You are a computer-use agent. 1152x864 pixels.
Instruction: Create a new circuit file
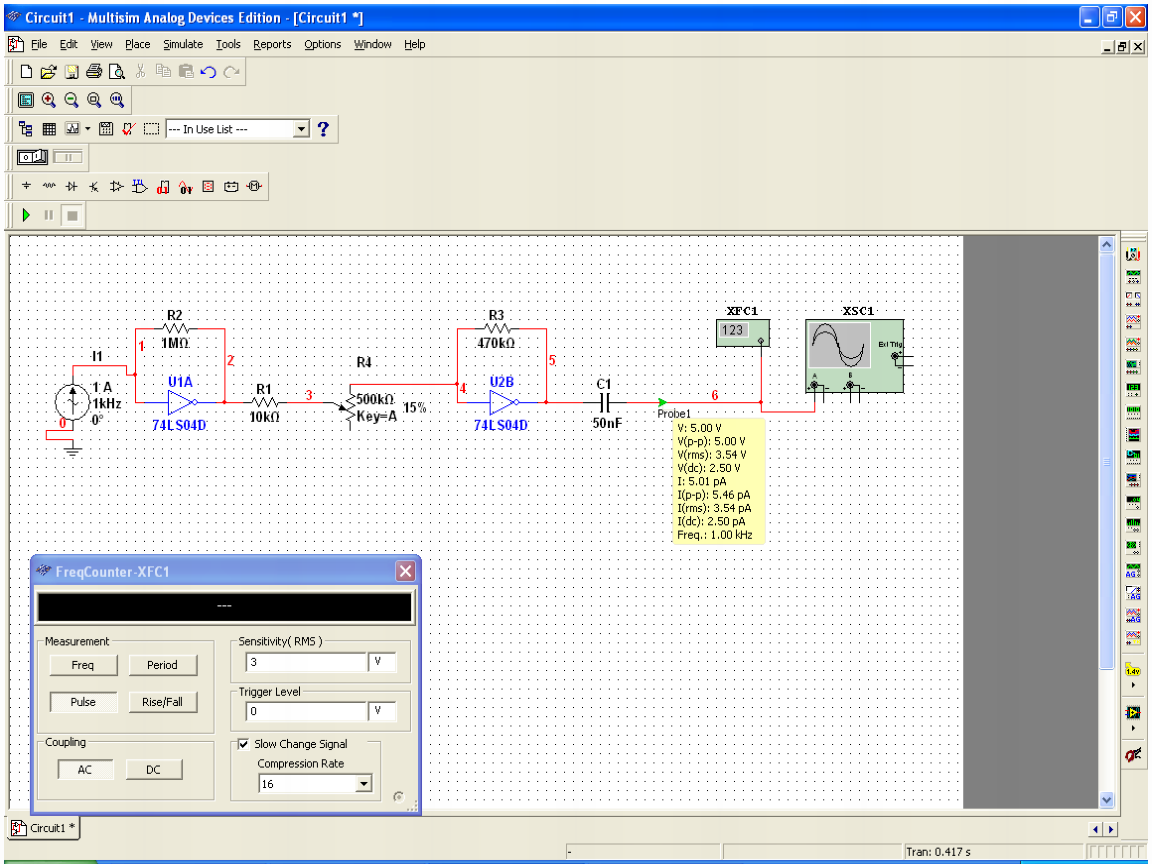[x=26, y=71]
